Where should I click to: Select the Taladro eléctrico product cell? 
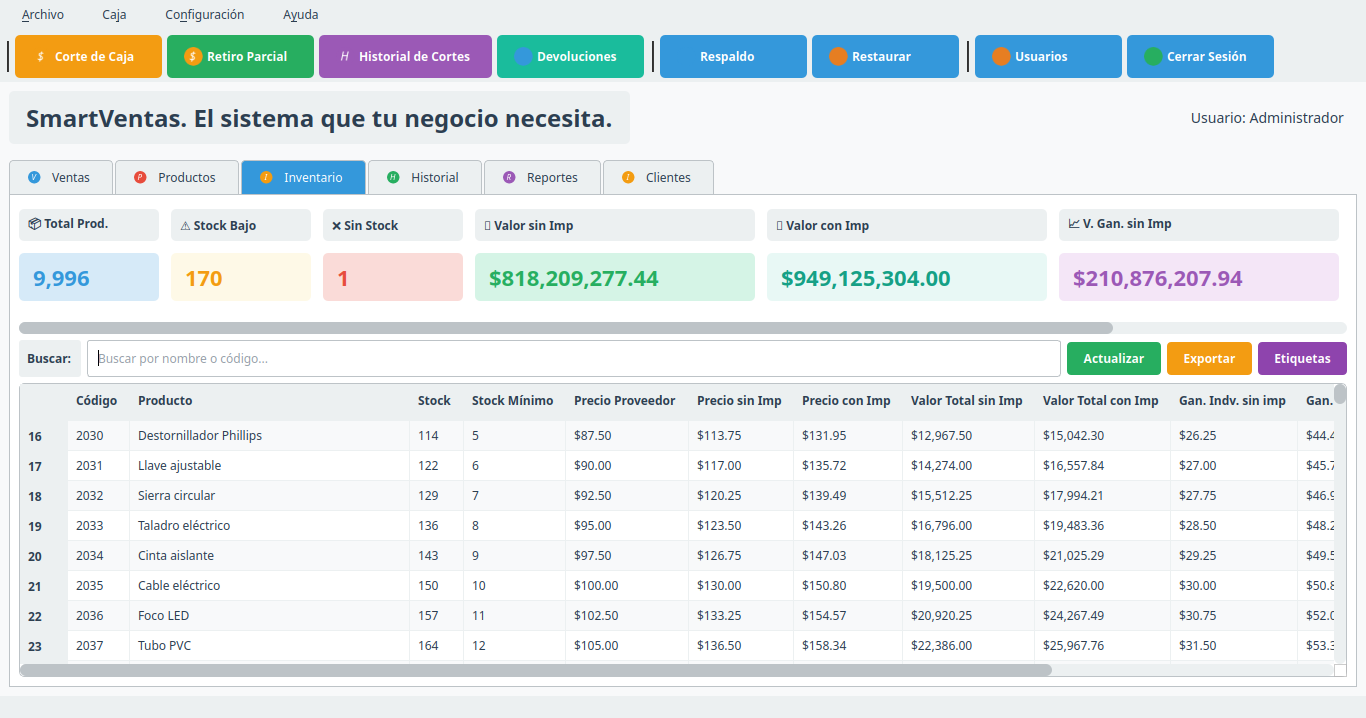click(x=270, y=525)
